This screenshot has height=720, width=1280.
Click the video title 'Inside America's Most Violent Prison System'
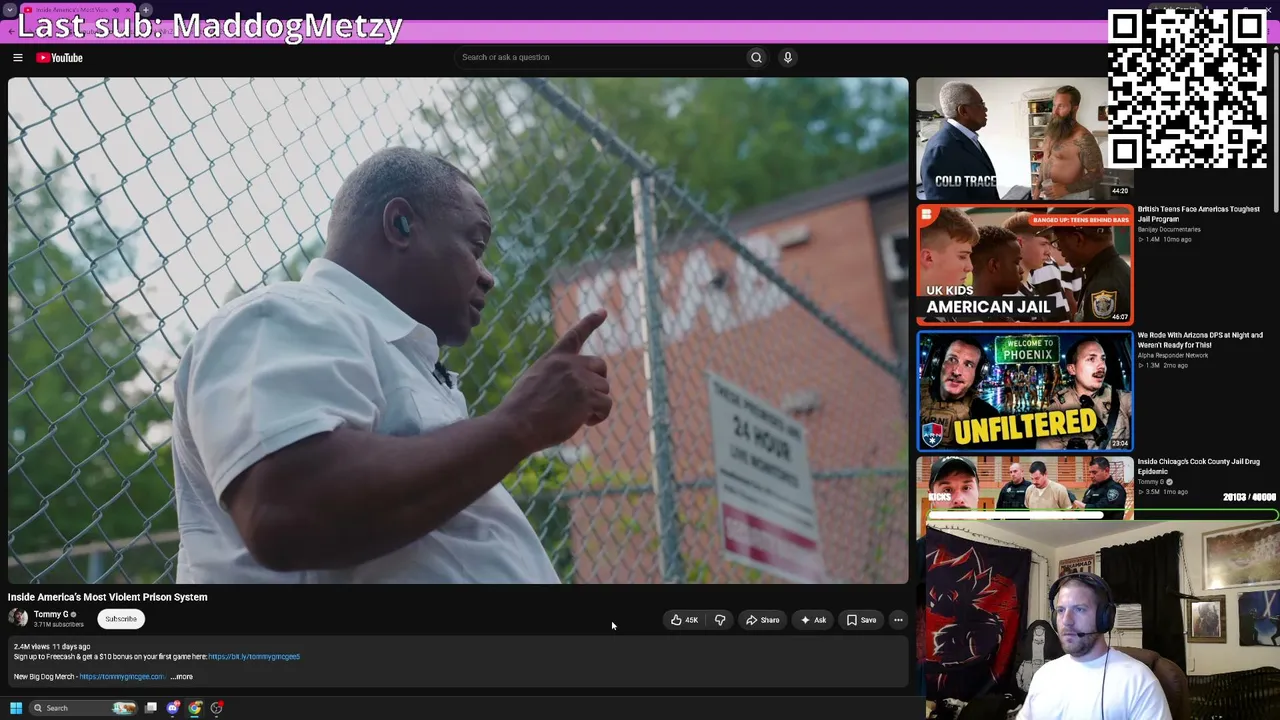tap(108, 597)
